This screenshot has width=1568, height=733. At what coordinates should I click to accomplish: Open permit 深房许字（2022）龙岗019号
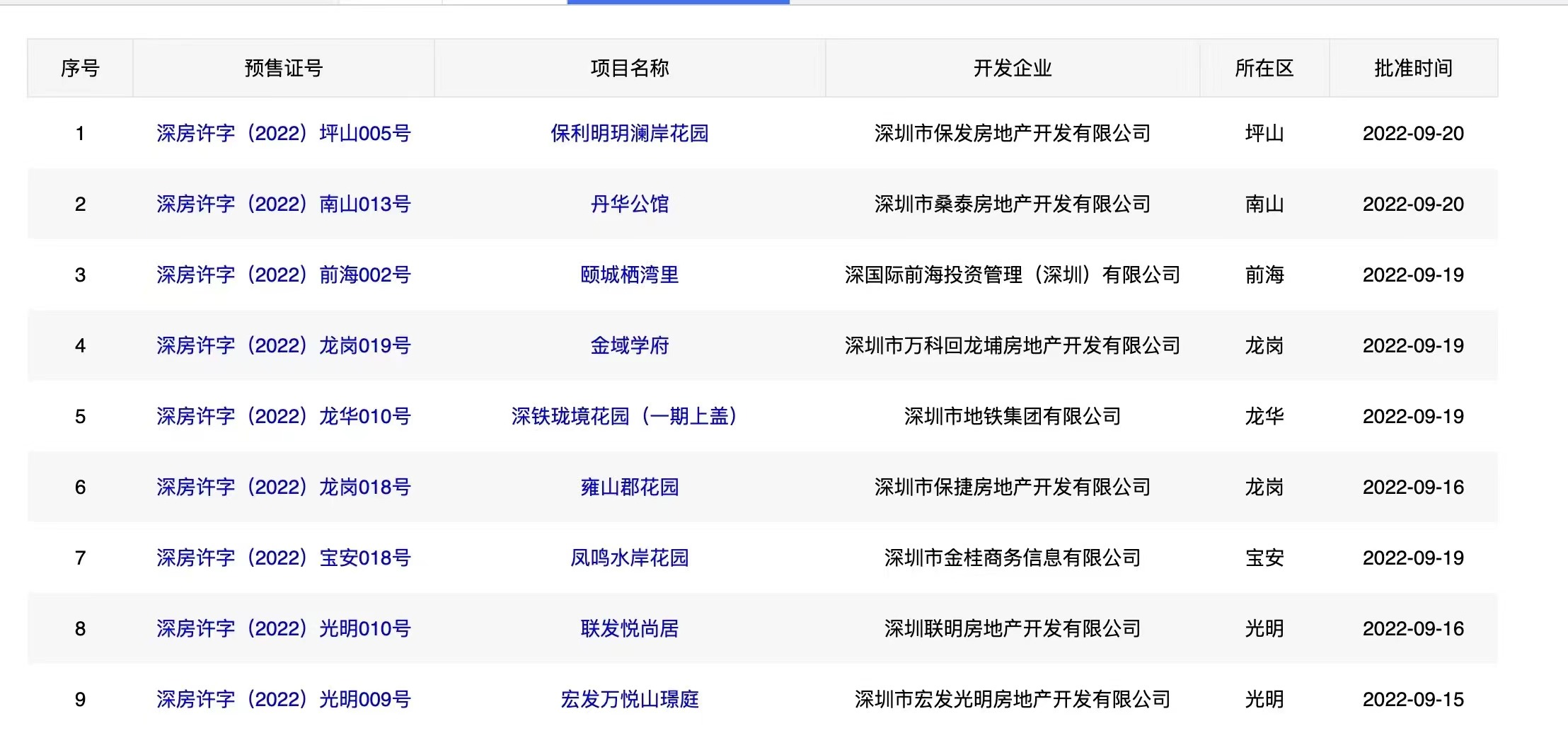(x=283, y=345)
